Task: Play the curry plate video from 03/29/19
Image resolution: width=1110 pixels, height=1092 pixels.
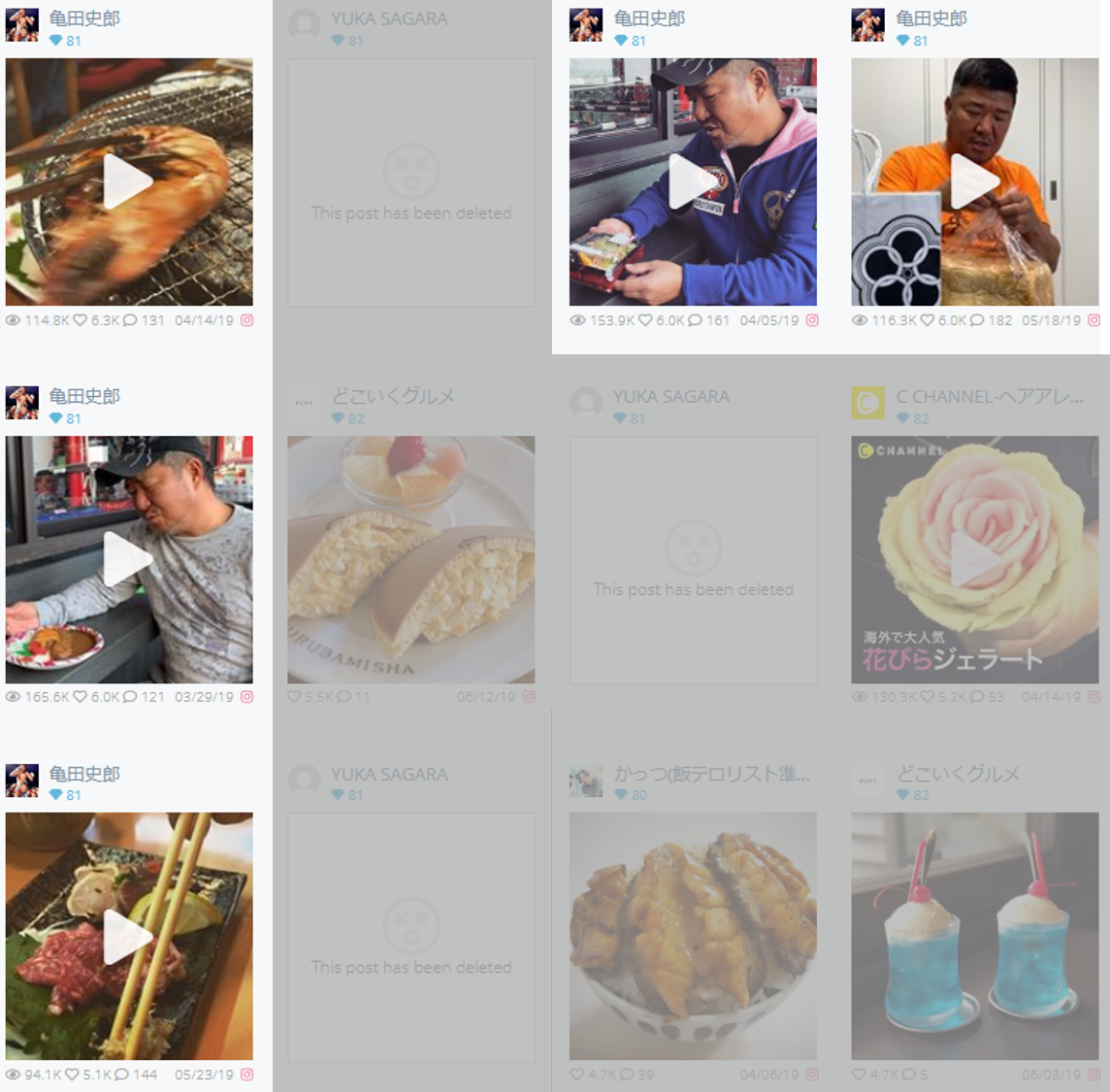Action: (x=129, y=559)
